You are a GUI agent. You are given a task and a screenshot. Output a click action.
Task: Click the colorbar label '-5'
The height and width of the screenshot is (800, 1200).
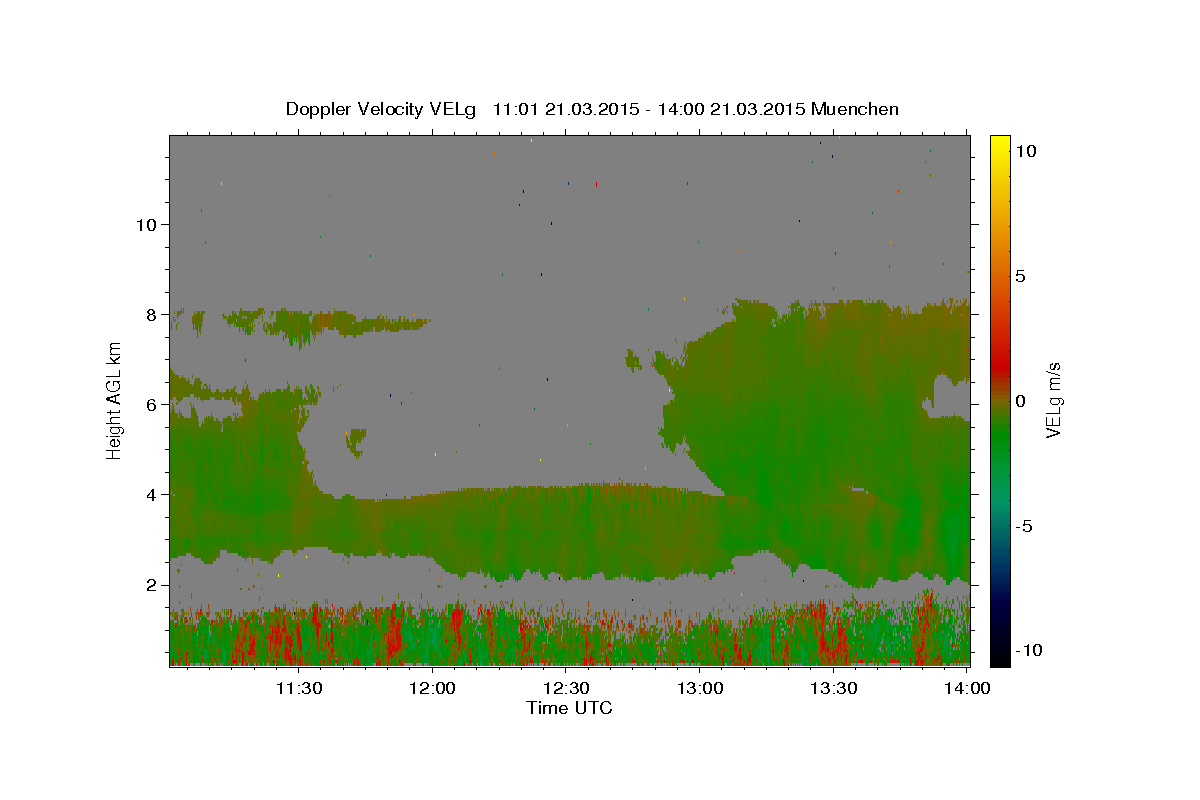(x=1024, y=526)
